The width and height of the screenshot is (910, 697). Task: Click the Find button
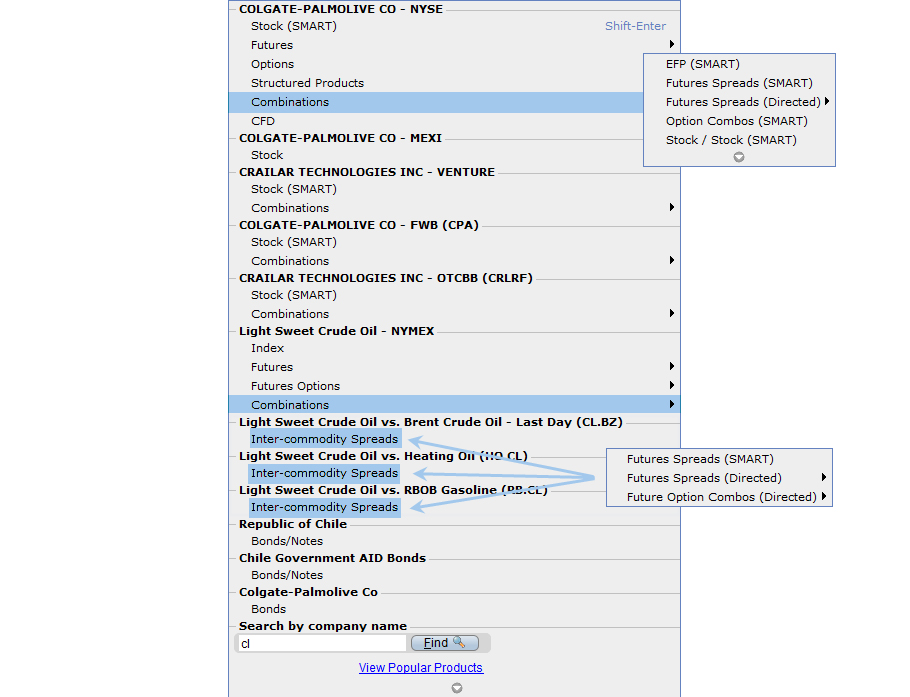[x=445, y=642]
